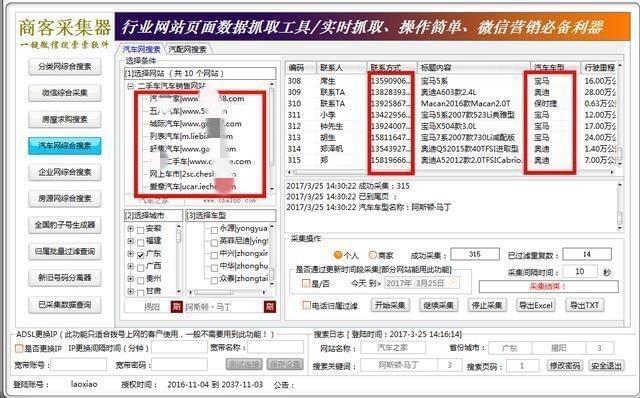Switch to the 汽车网搜索 tab
The width and height of the screenshot is (640, 398).
tap(141, 49)
